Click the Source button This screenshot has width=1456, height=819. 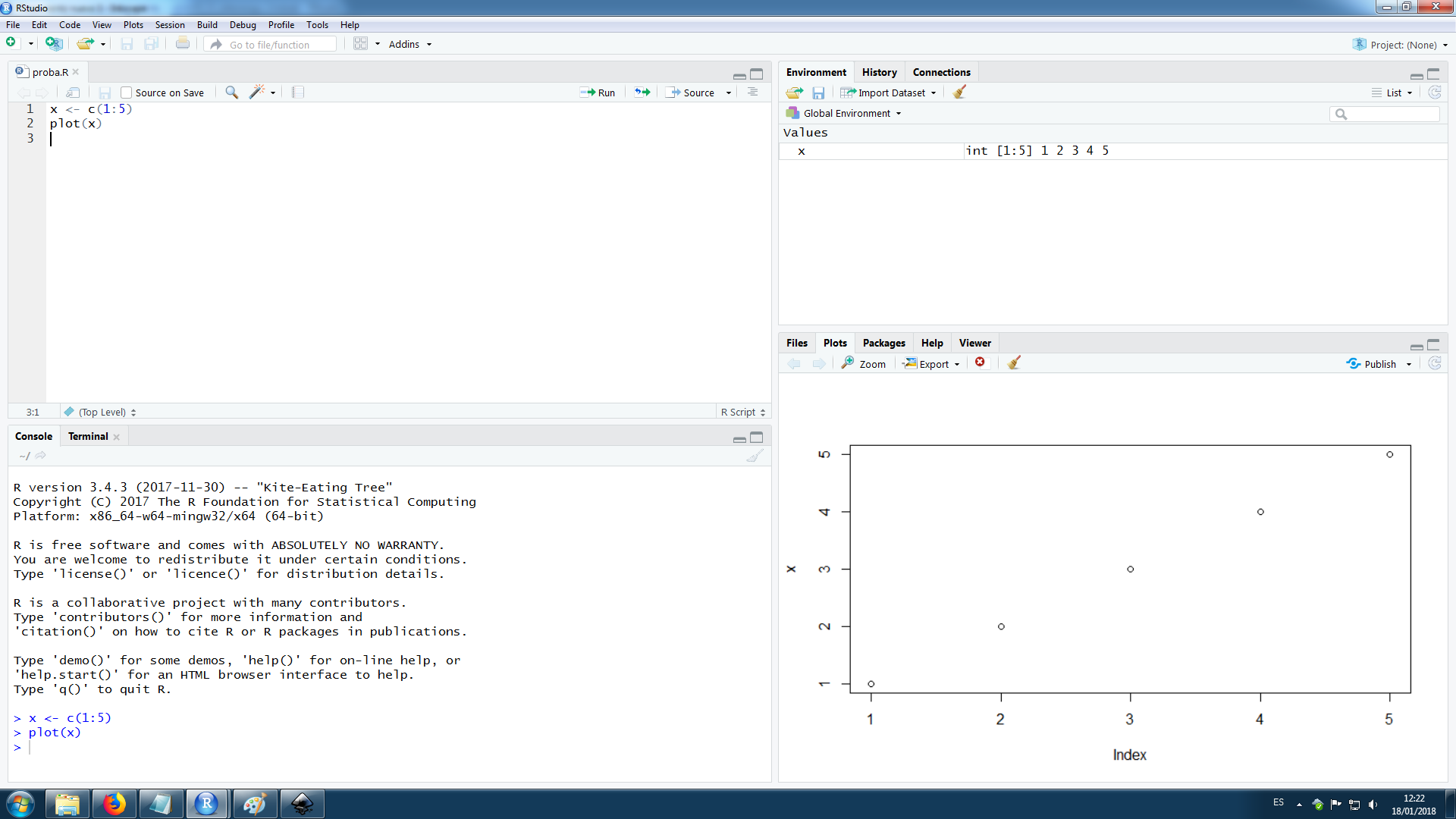pyautogui.click(x=691, y=93)
